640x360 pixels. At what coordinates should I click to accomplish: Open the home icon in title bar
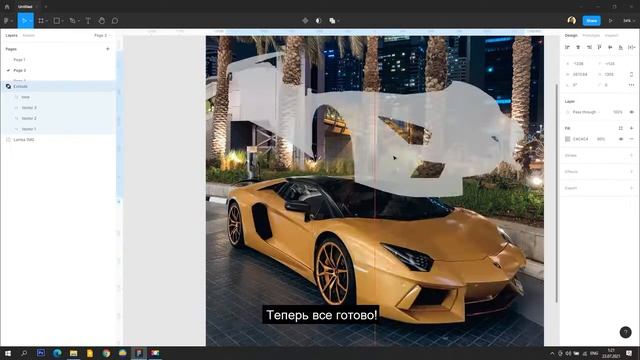(x=7, y=7)
